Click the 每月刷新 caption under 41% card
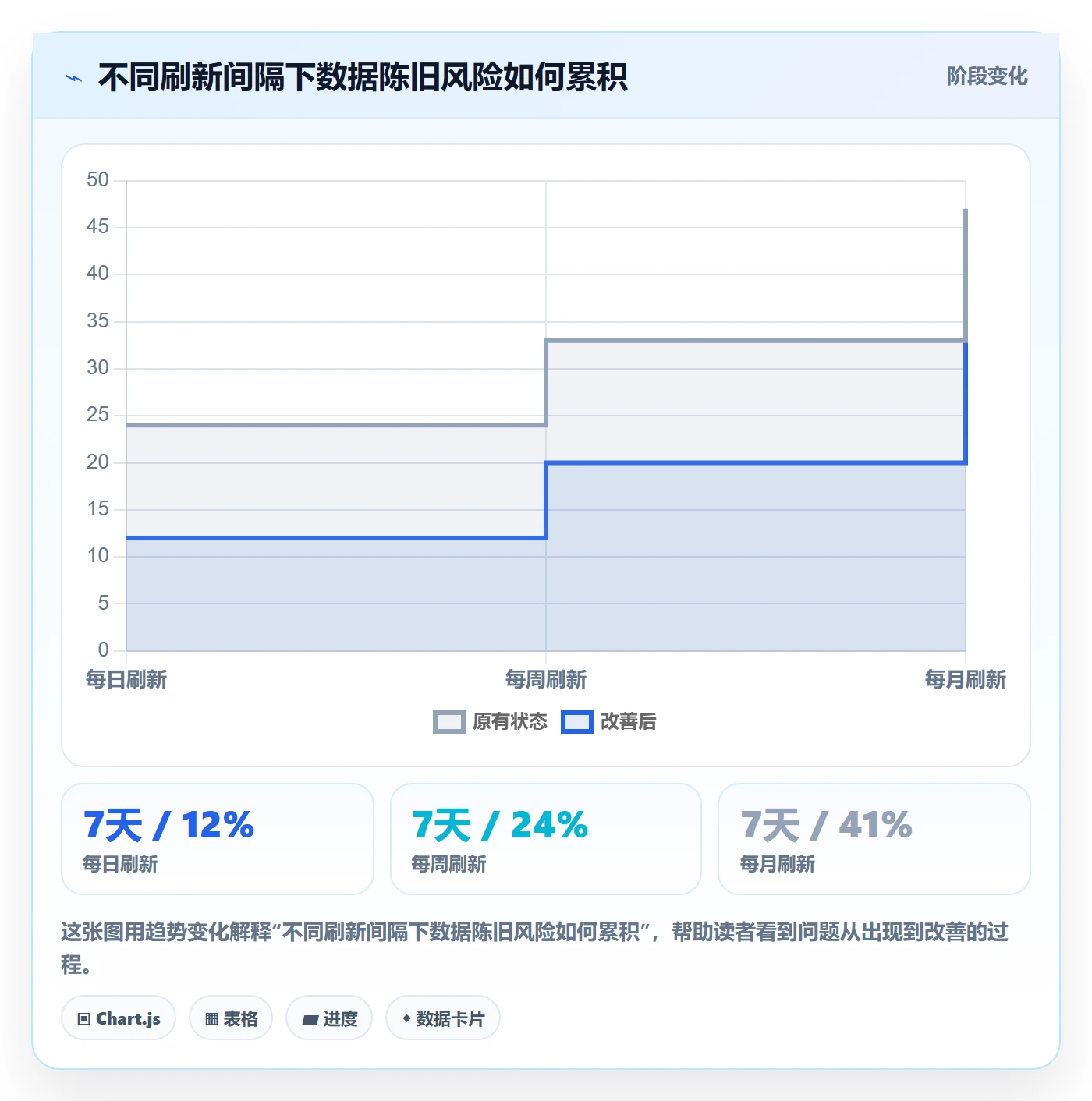Viewport: 1092px width, 1101px height. (778, 864)
